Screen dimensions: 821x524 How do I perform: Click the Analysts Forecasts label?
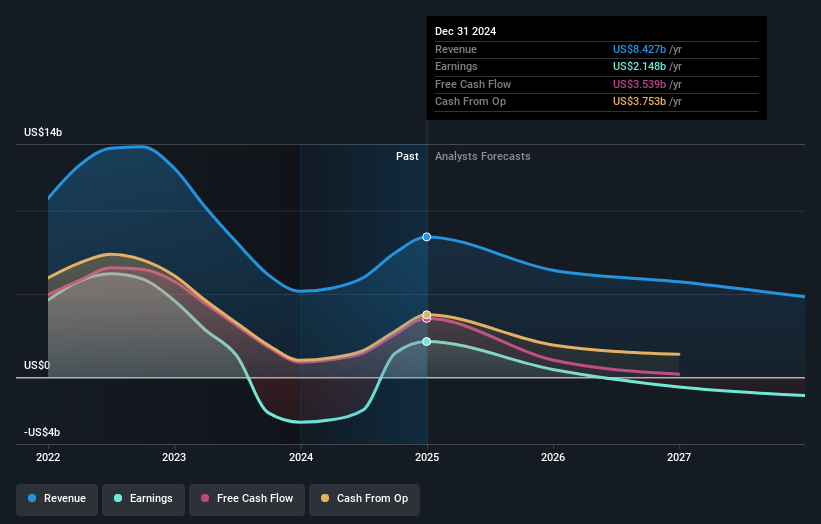tap(483, 157)
